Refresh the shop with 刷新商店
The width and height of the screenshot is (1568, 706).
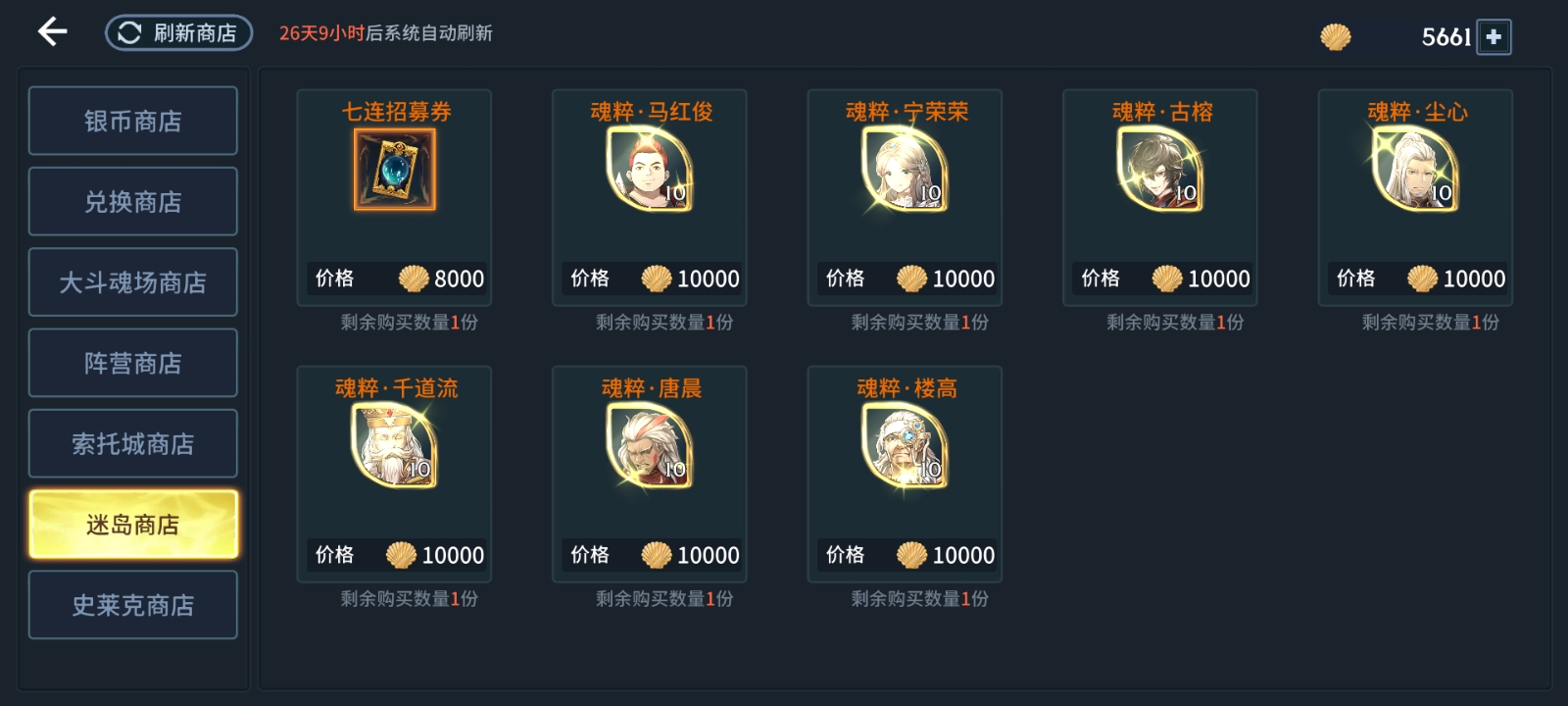click(179, 33)
